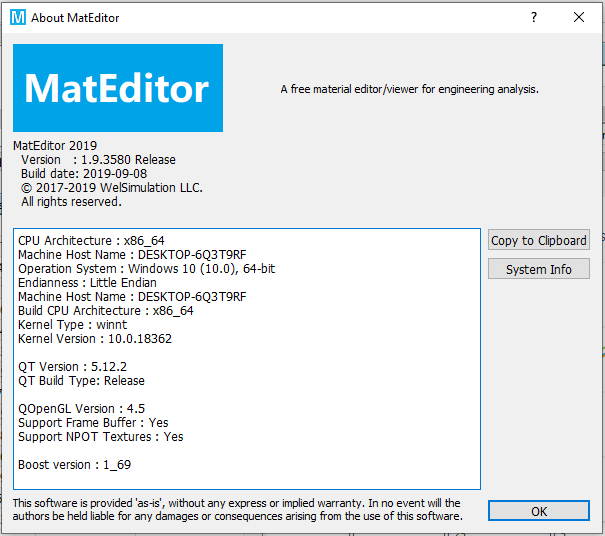The height and width of the screenshot is (536, 605).
Task: Click the MatEditor M icon in title bar
Action: coord(18,17)
